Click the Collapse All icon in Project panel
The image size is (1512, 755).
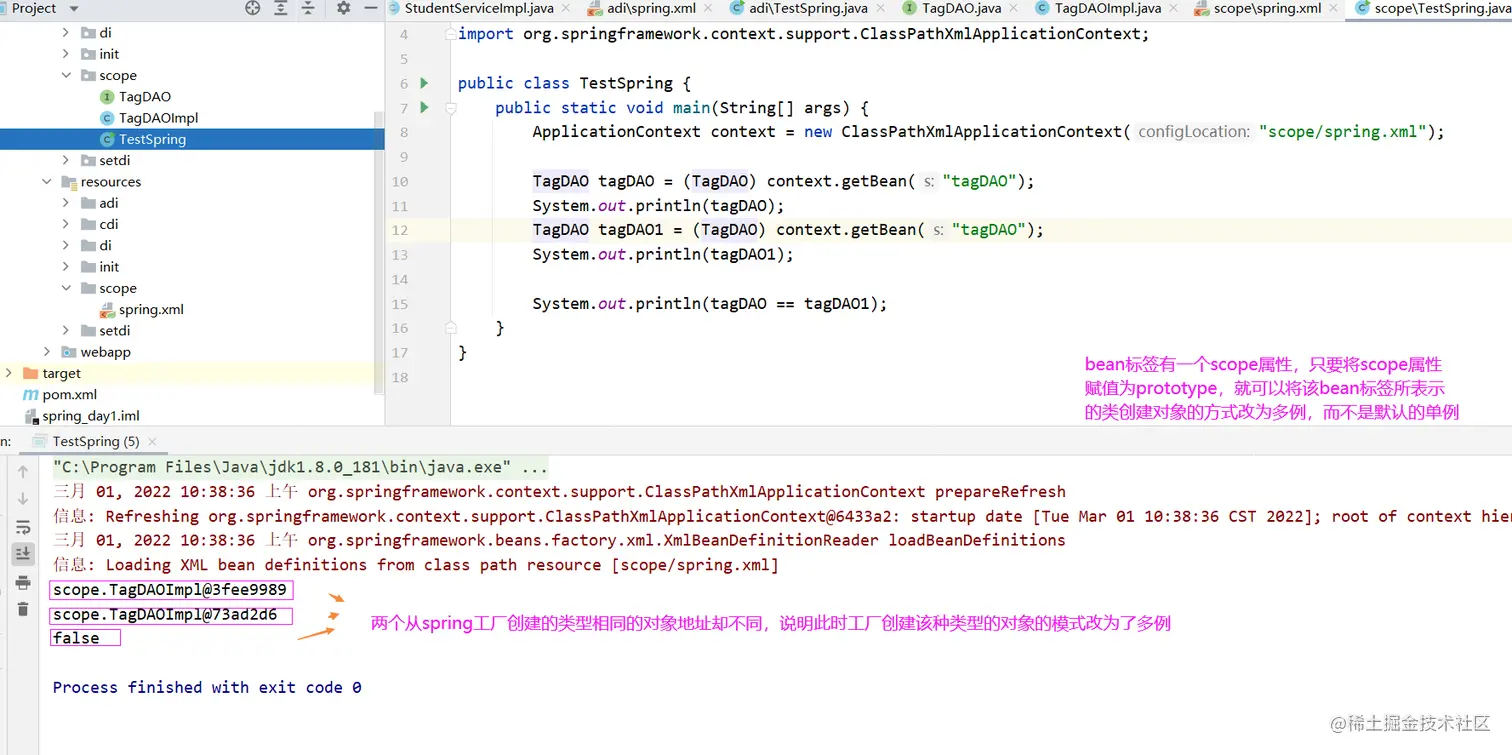click(308, 8)
